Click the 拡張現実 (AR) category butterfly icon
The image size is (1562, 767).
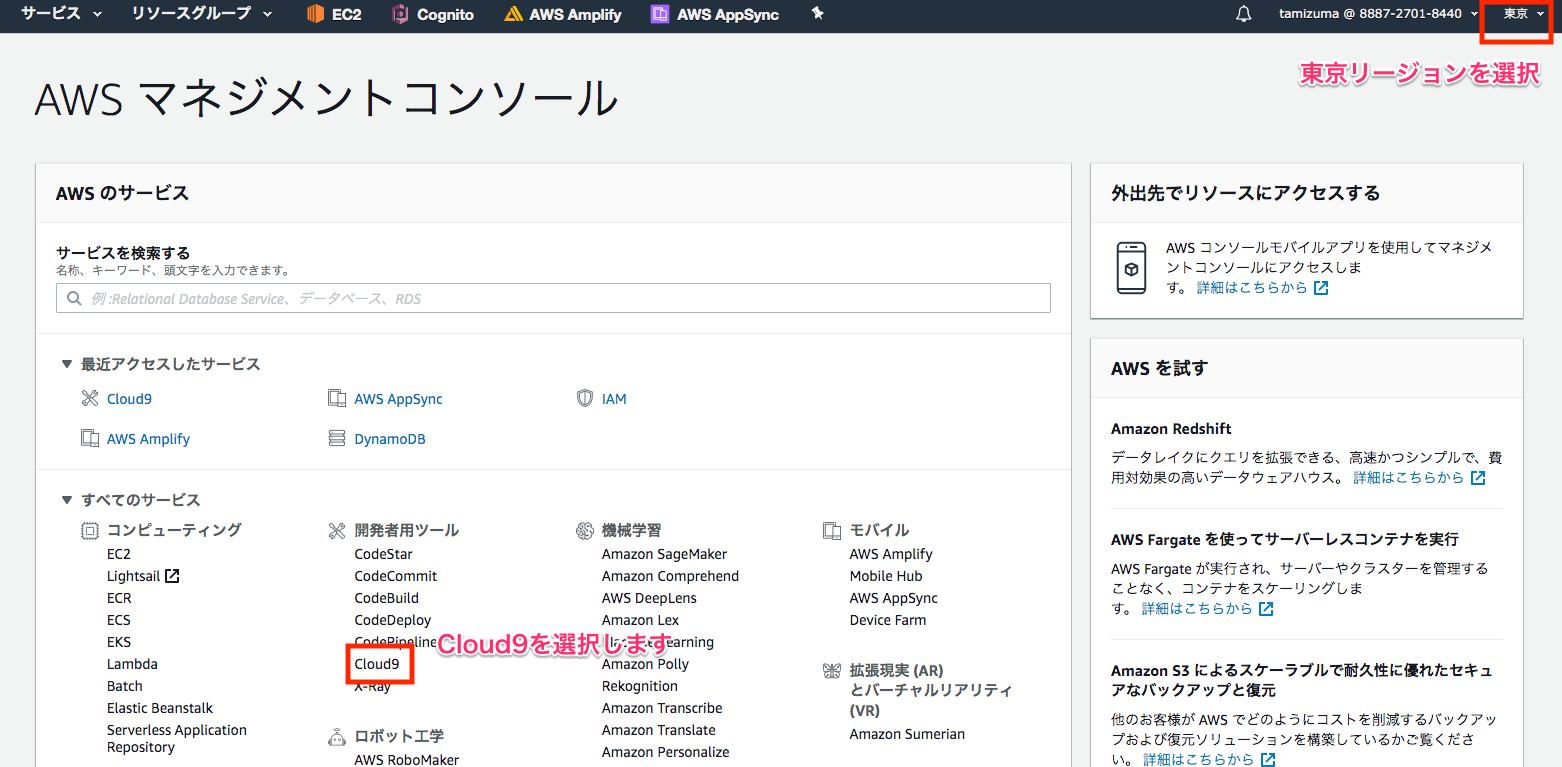[x=832, y=670]
